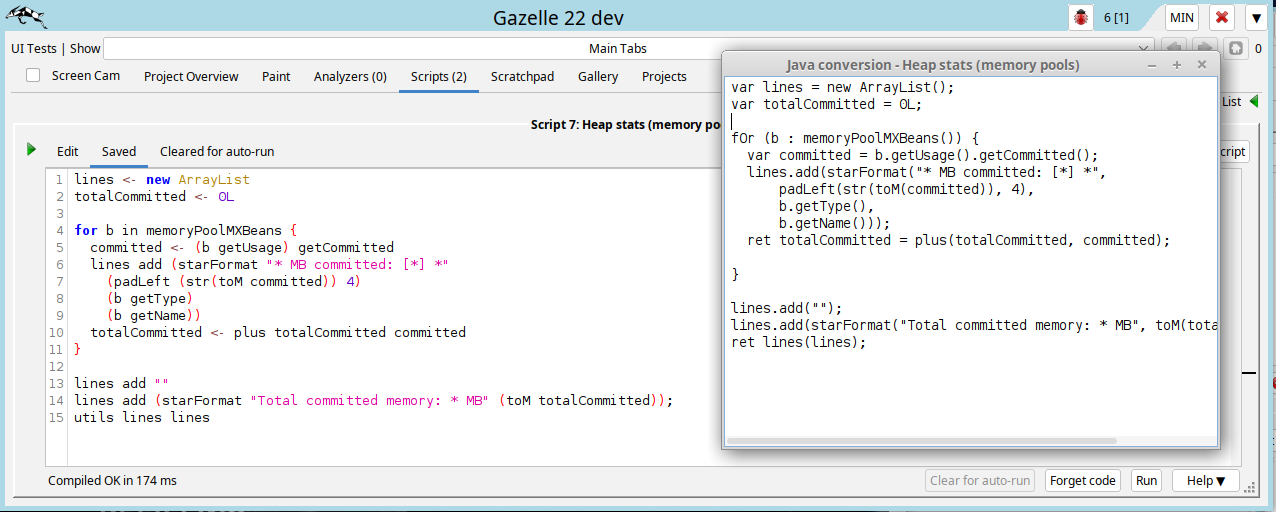1276x512 pixels.
Task: Minimize the Java conversion popup window
Action: 1152,64
